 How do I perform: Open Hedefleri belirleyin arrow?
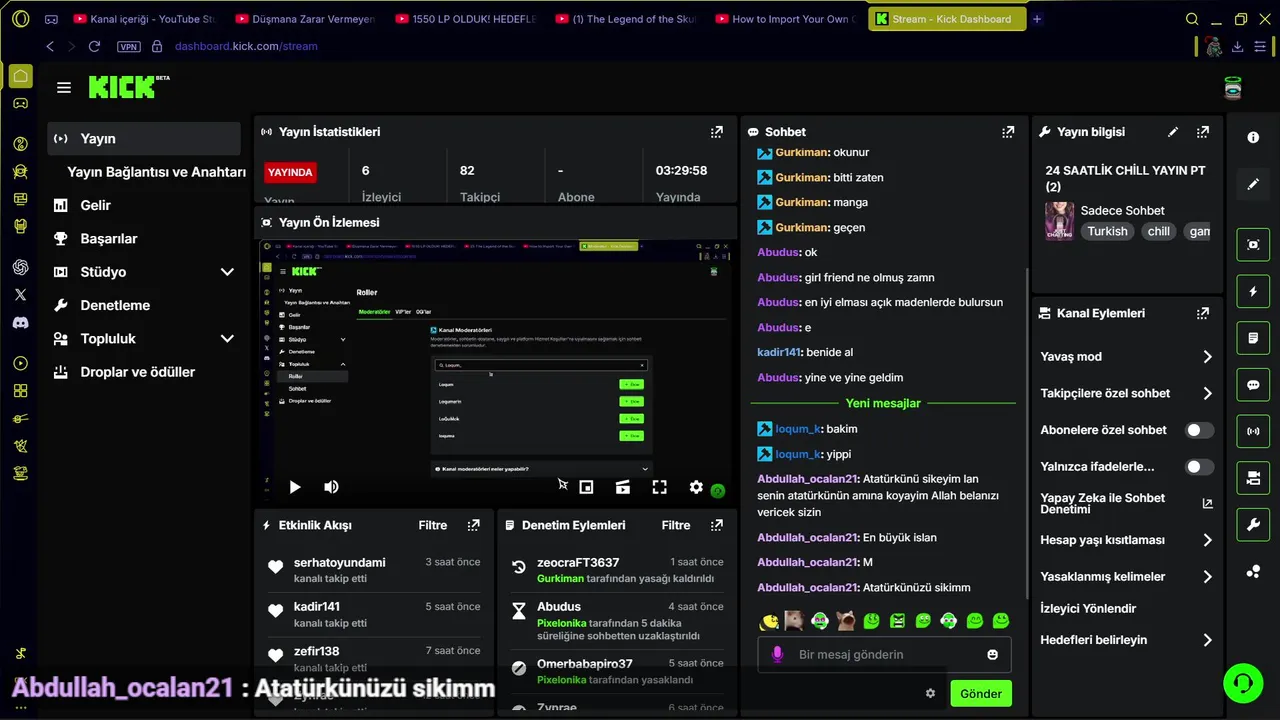(1207, 640)
